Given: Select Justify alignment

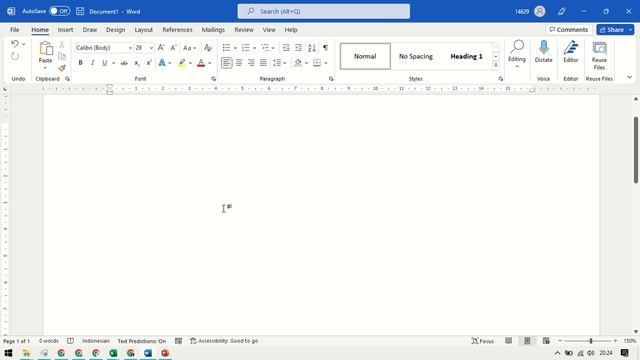Looking at the screenshot, I should (x=263, y=63).
